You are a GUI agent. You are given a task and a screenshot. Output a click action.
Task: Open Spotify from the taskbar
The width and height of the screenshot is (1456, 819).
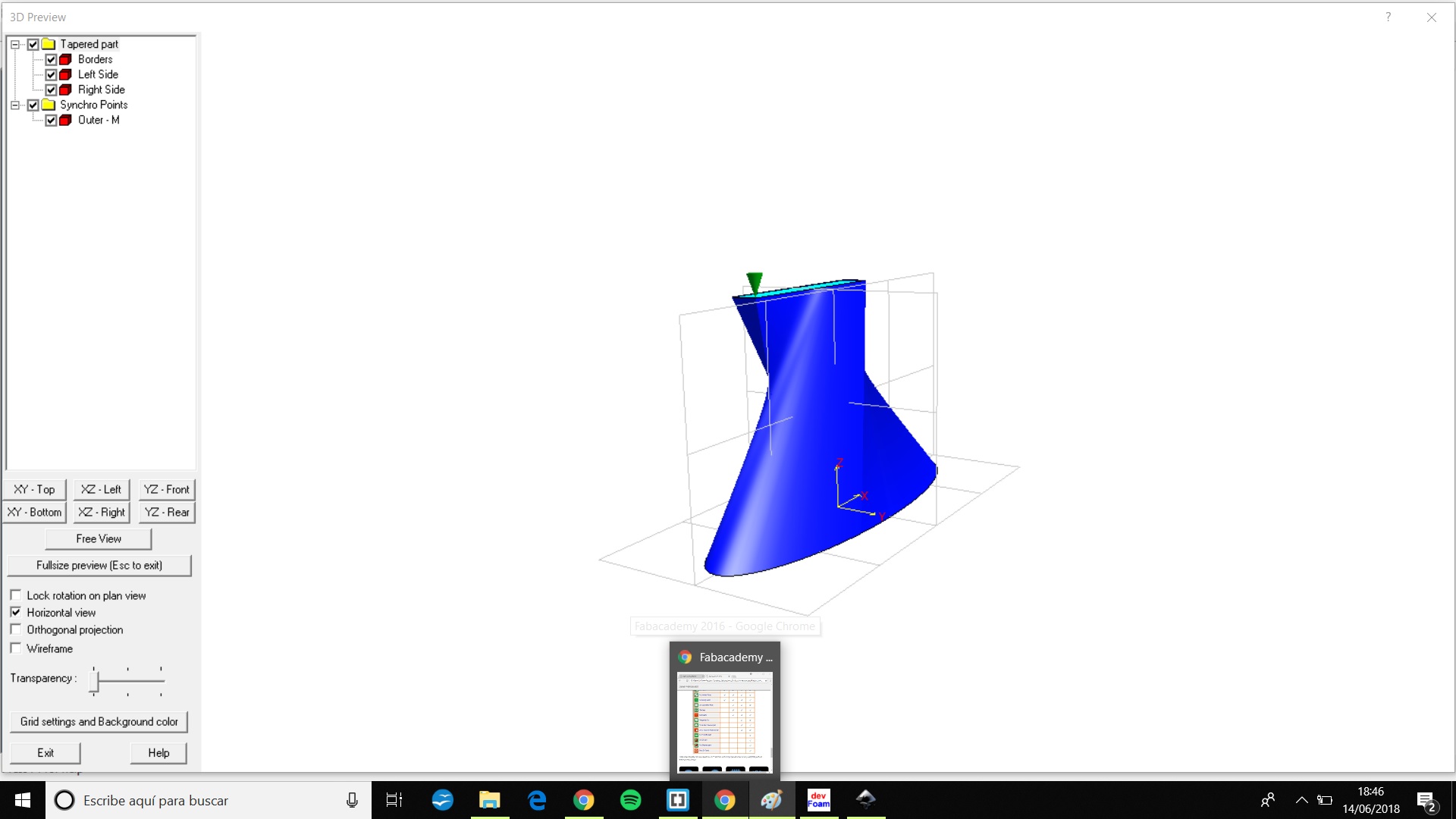[x=630, y=800]
